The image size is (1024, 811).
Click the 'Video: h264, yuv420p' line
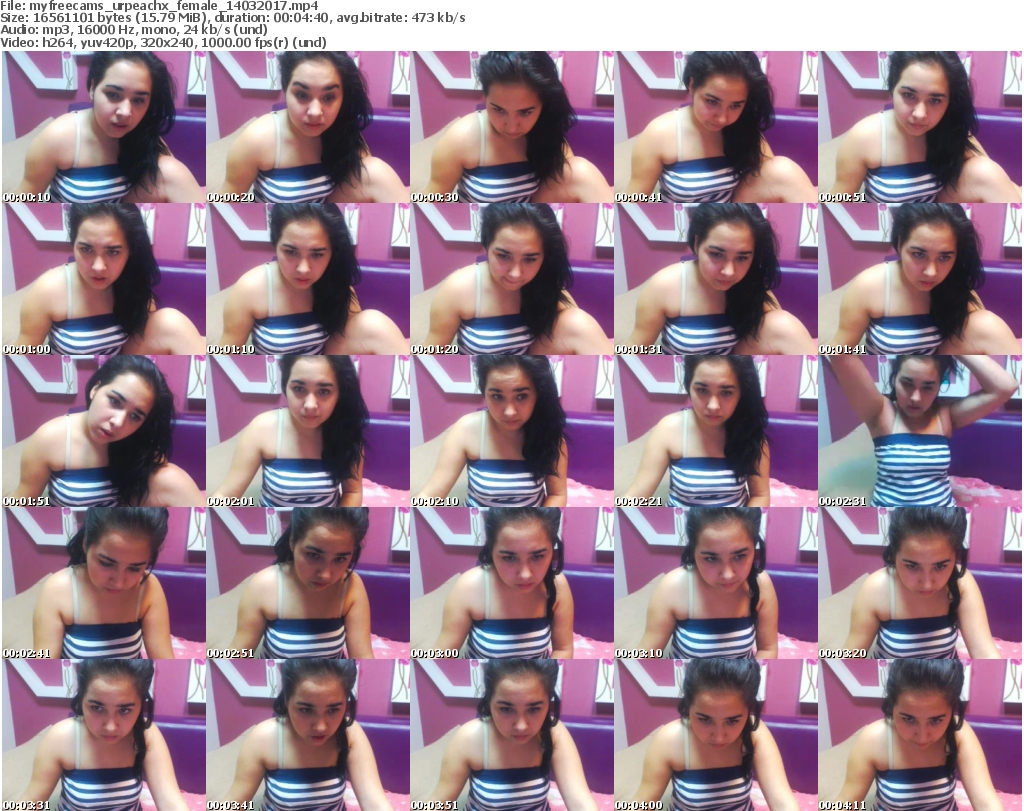(x=163, y=42)
